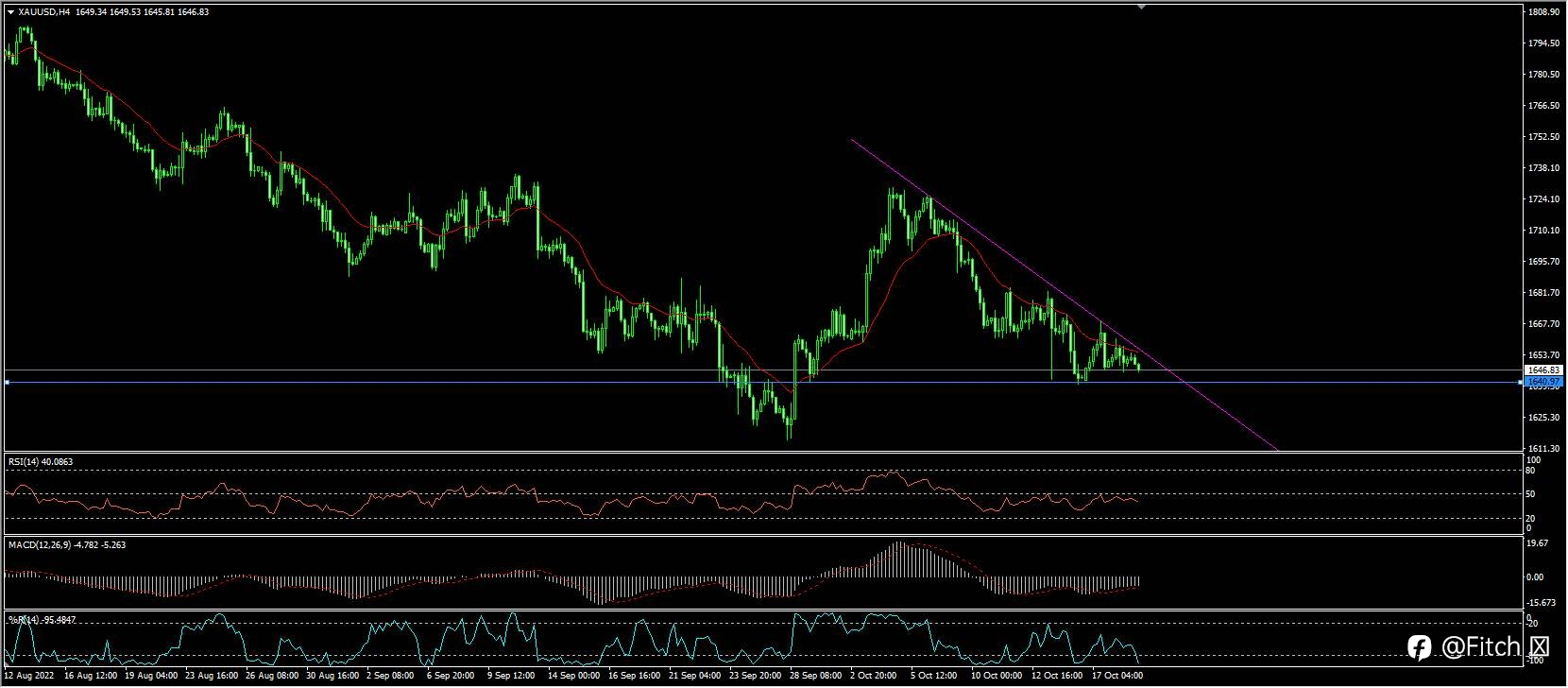Click the 26 Aug 08:00 time label
The height and width of the screenshot is (688, 1568).
[x=274, y=677]
